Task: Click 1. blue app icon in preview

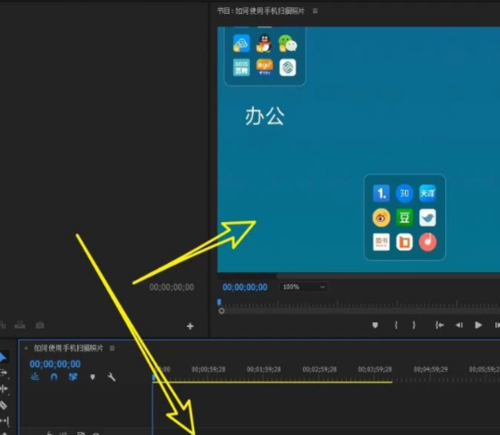Action: 381,193
